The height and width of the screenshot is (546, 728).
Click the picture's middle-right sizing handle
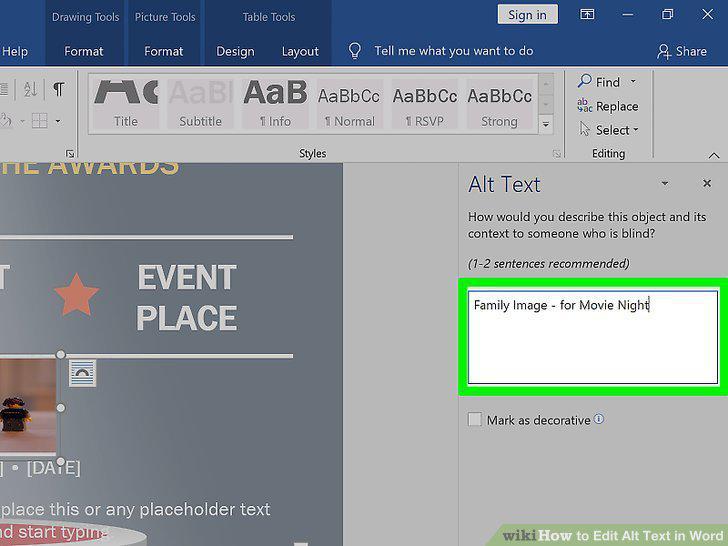60,408
